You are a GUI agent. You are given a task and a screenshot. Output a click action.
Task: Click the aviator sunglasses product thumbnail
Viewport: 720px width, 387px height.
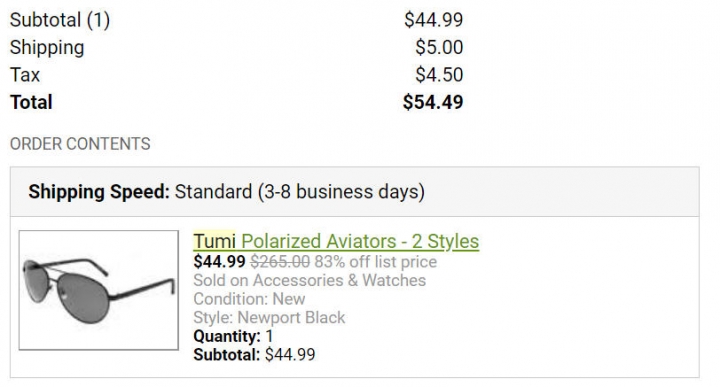tap(99, 290)
